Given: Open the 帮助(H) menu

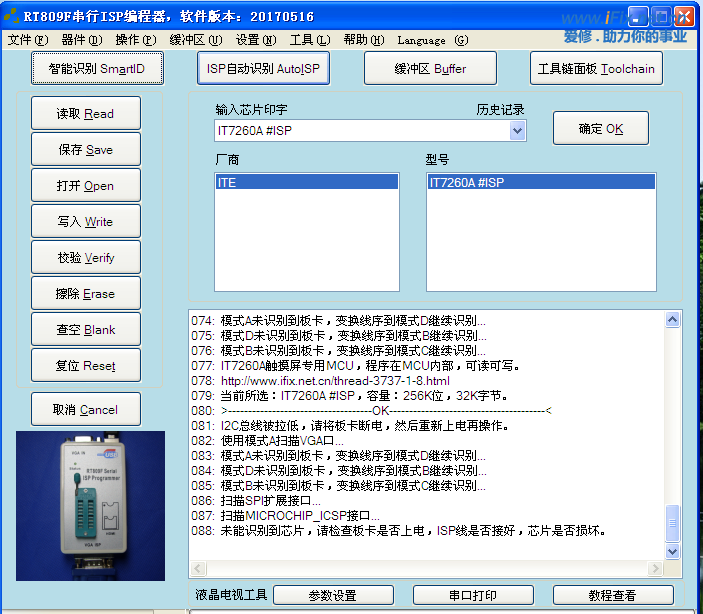Looking at the screenshot, I should [x=364, y=40].
